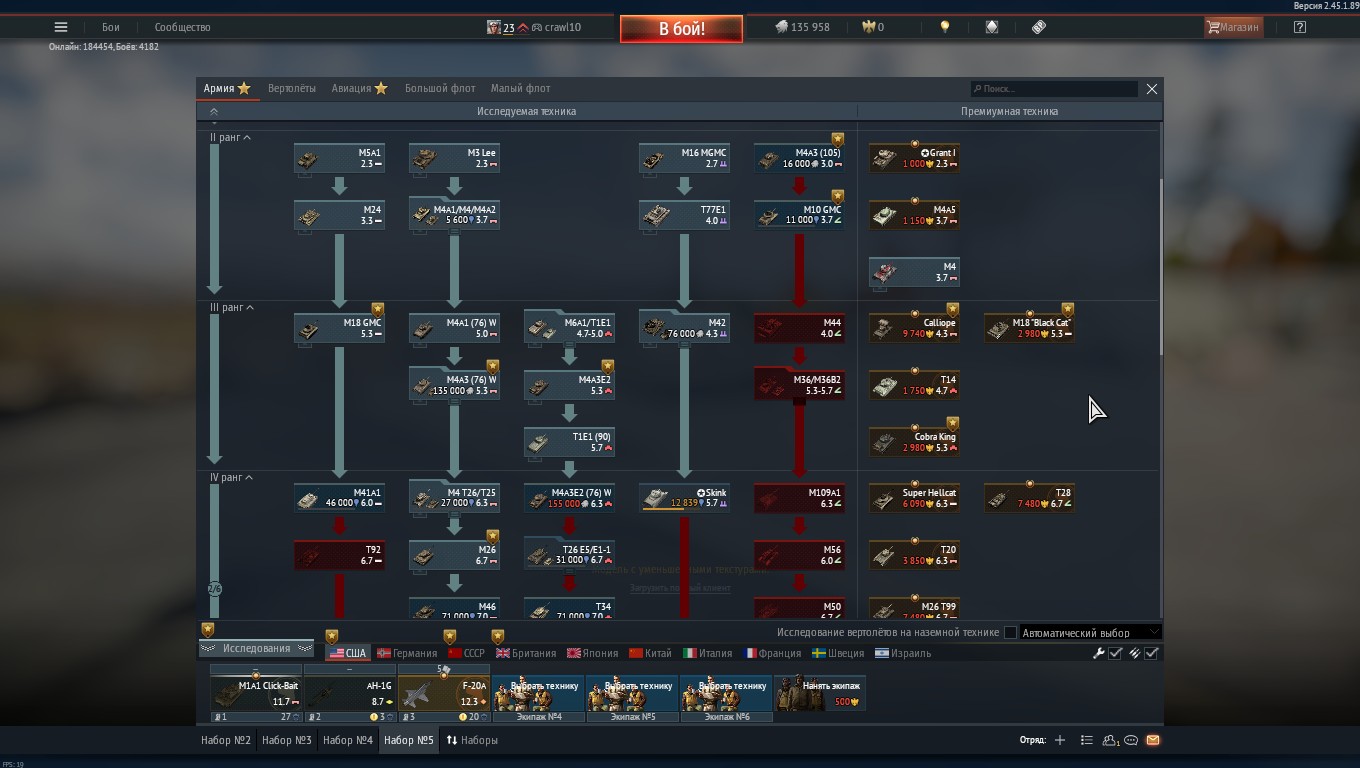Screen dimensions: 1360x768
Task: Select the premium Calliope card
Action: [914, 328]
